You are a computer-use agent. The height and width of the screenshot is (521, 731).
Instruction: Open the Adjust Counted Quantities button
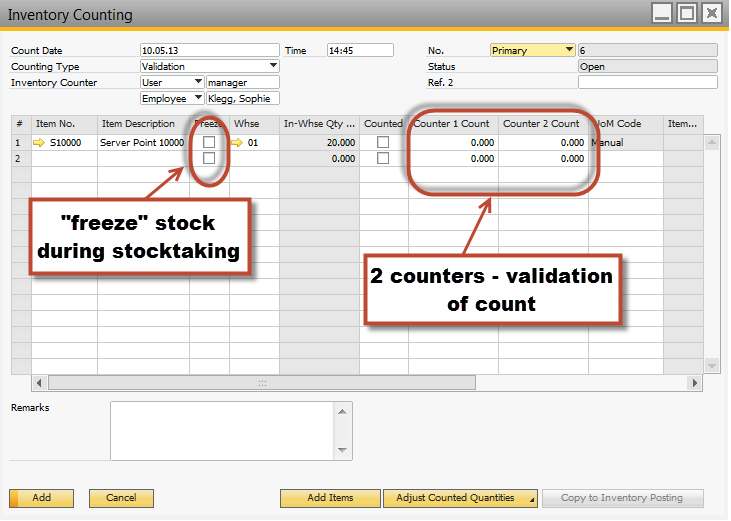[460, 498]
